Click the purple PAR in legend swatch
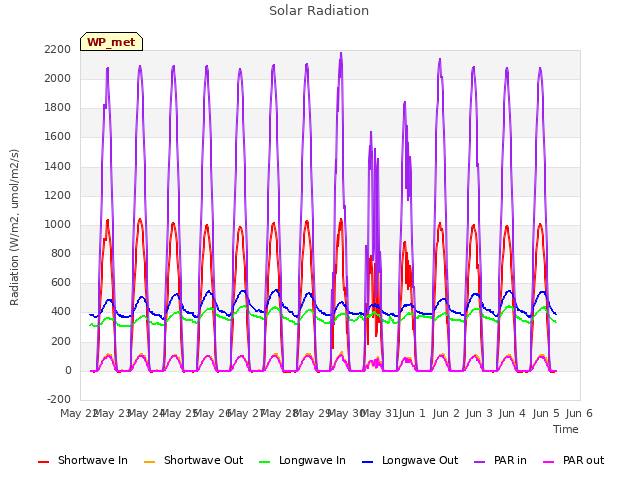 480,462
